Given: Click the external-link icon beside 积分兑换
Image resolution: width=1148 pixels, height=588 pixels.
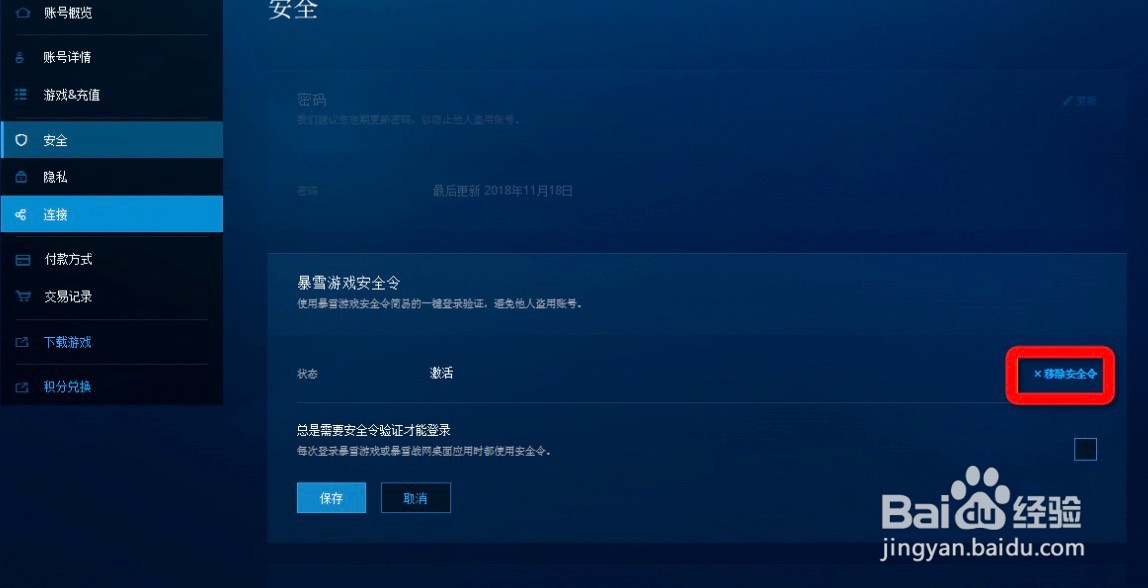Looking at the screenshot, I should 22,387.
